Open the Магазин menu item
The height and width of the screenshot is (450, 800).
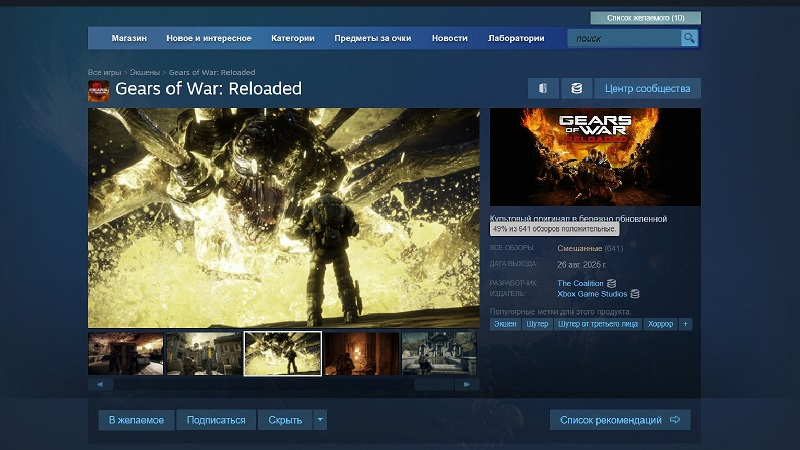129,38
